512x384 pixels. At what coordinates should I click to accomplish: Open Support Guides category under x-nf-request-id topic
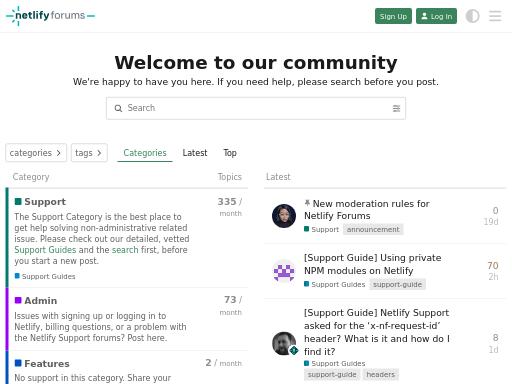pyautogui.click(x=335, y=363)
